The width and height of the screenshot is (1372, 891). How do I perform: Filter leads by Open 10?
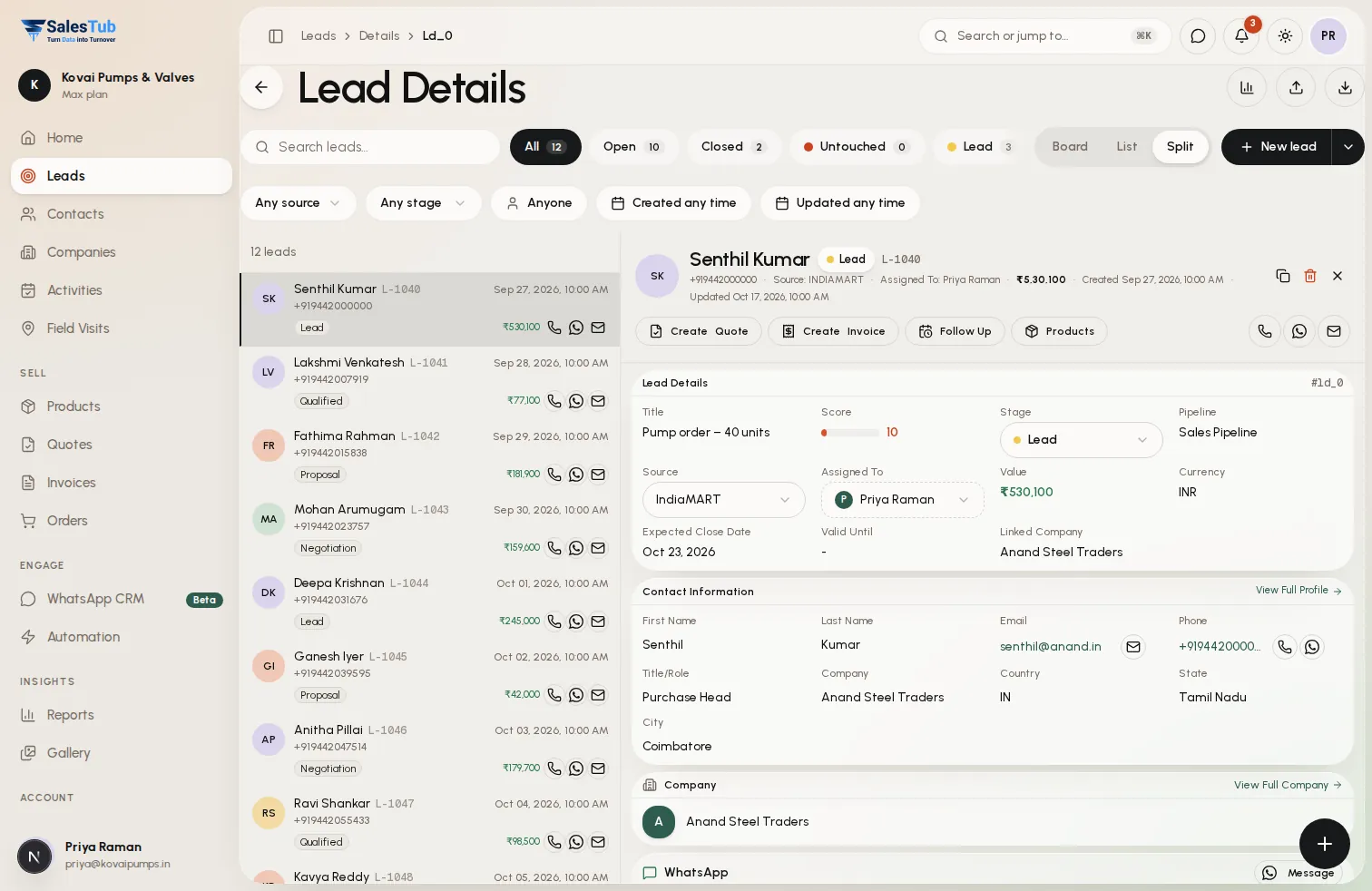pyautogui.click(x=633, y=147)
